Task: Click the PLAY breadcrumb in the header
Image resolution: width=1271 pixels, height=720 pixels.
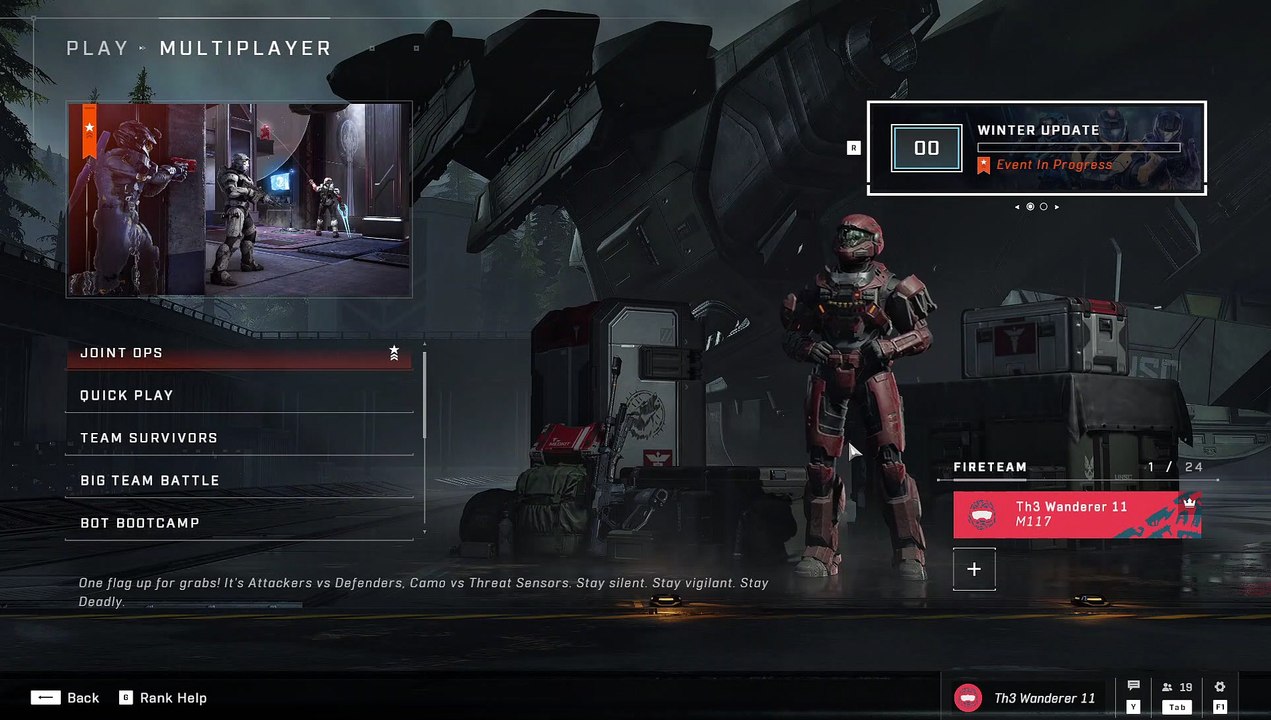Action: [x=97, y=48]
